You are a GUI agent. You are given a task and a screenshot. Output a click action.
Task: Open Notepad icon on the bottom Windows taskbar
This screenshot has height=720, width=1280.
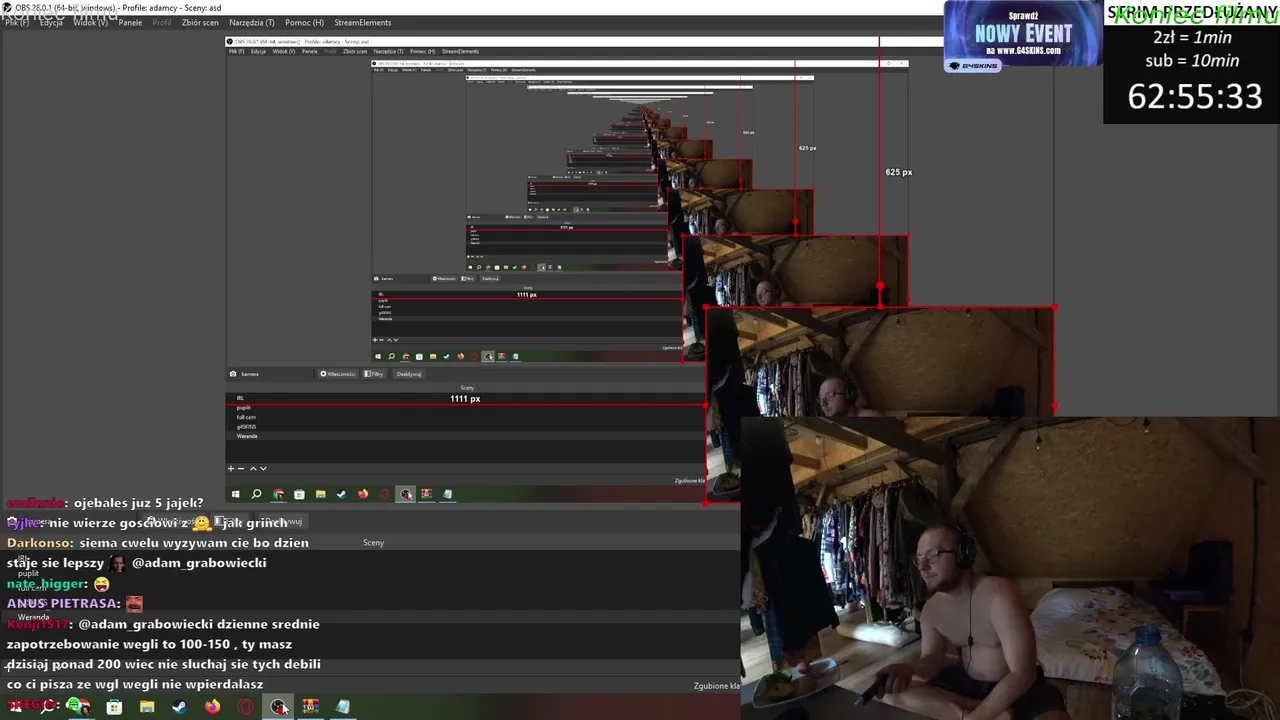tap(343, 707)
